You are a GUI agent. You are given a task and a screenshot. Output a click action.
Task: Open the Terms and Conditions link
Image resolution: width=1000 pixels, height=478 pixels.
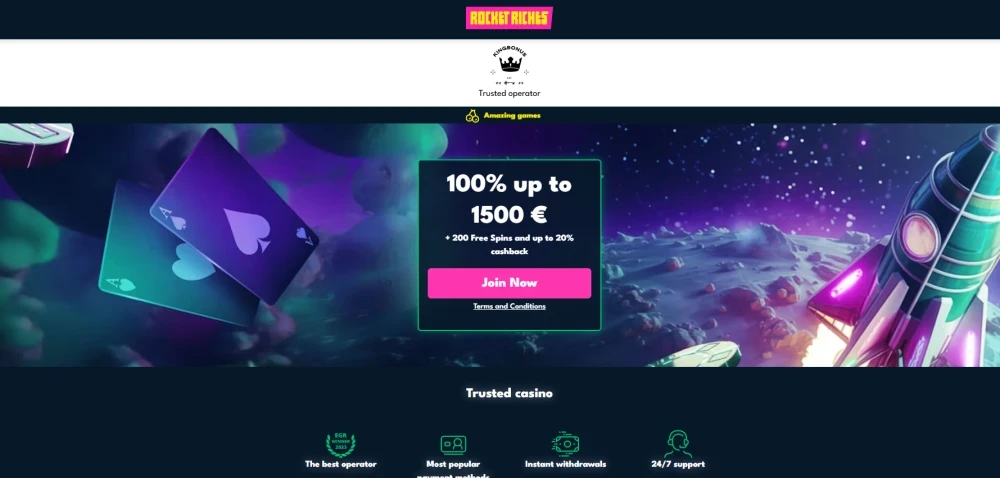tap(510, 307)
